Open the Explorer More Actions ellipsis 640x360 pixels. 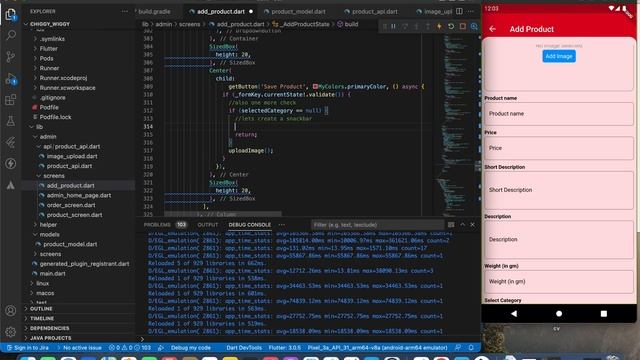coord(124,11)
